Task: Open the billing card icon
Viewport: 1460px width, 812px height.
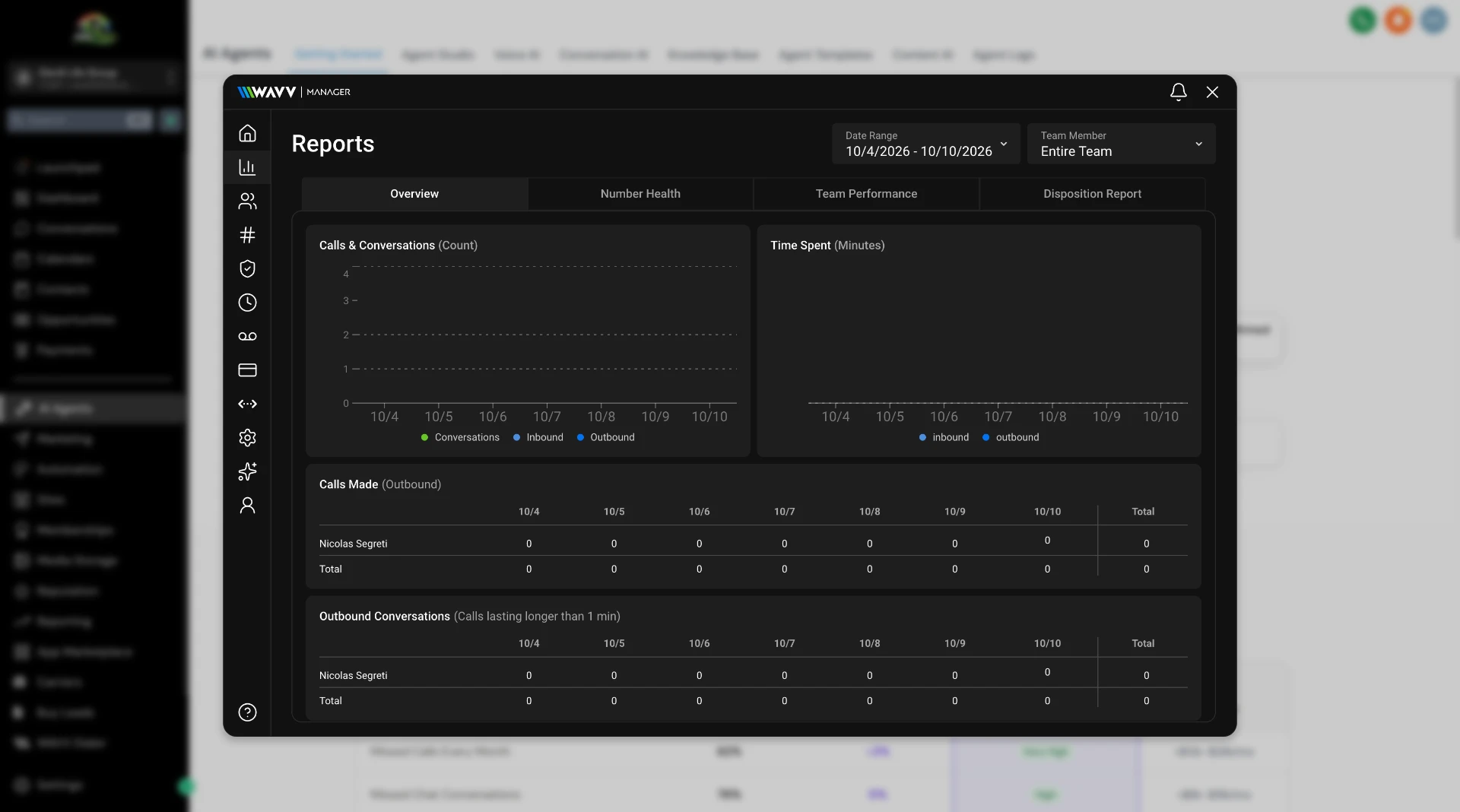Action: coord(247,370)
